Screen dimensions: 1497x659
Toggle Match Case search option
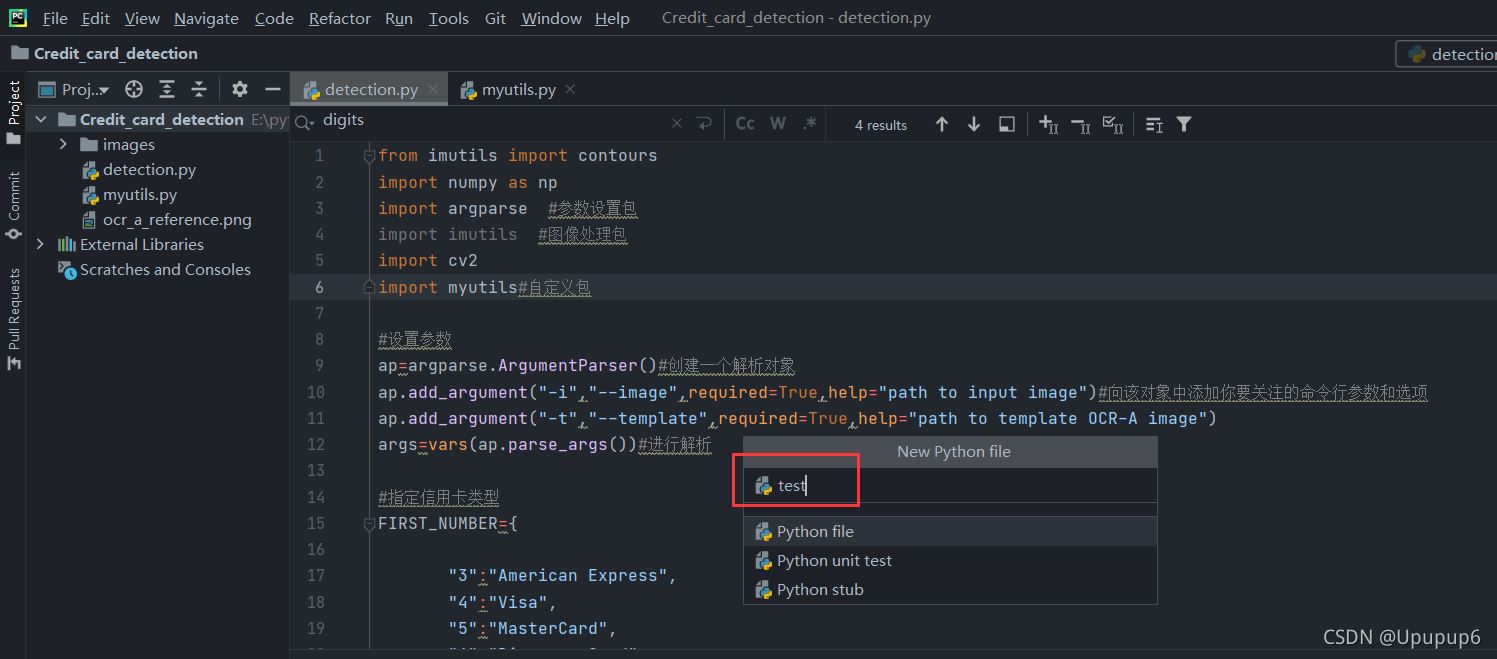[745, 124]
